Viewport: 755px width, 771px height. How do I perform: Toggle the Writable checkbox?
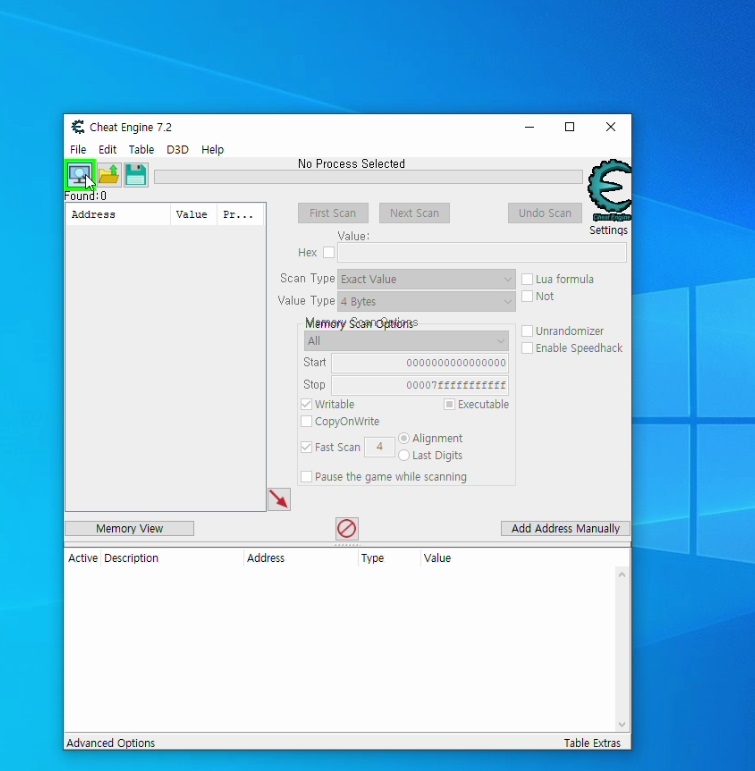click(306, 404)
